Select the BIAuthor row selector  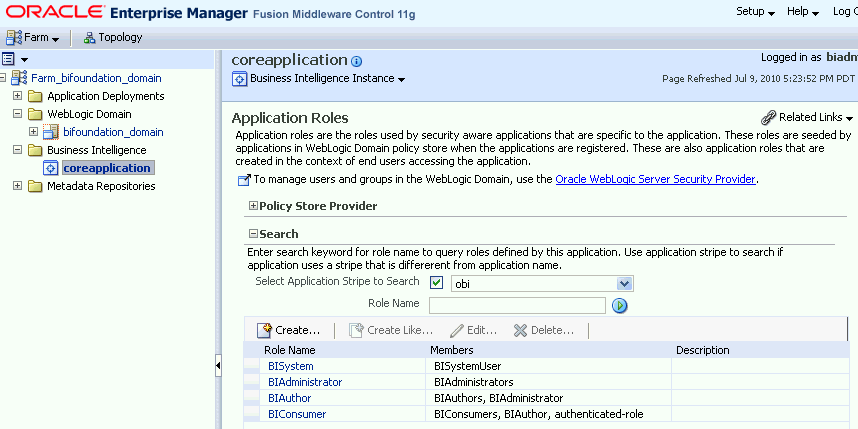tap(252, 398)
